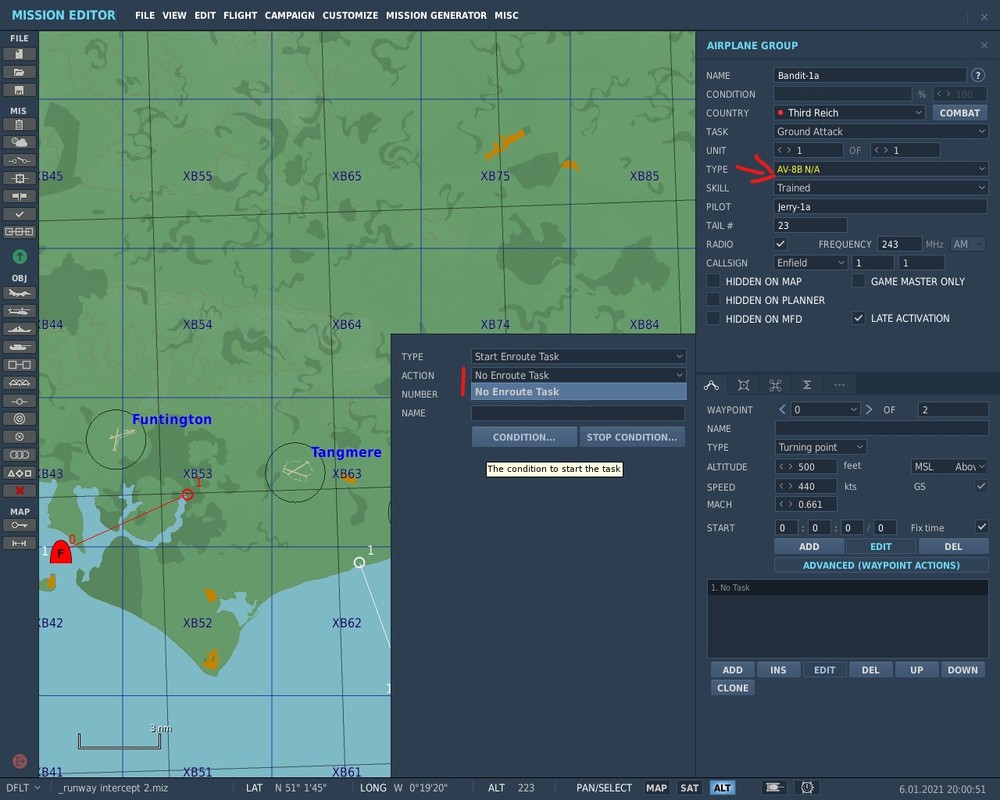Open the Country dropdown Third Reich

tap(849, 113)
